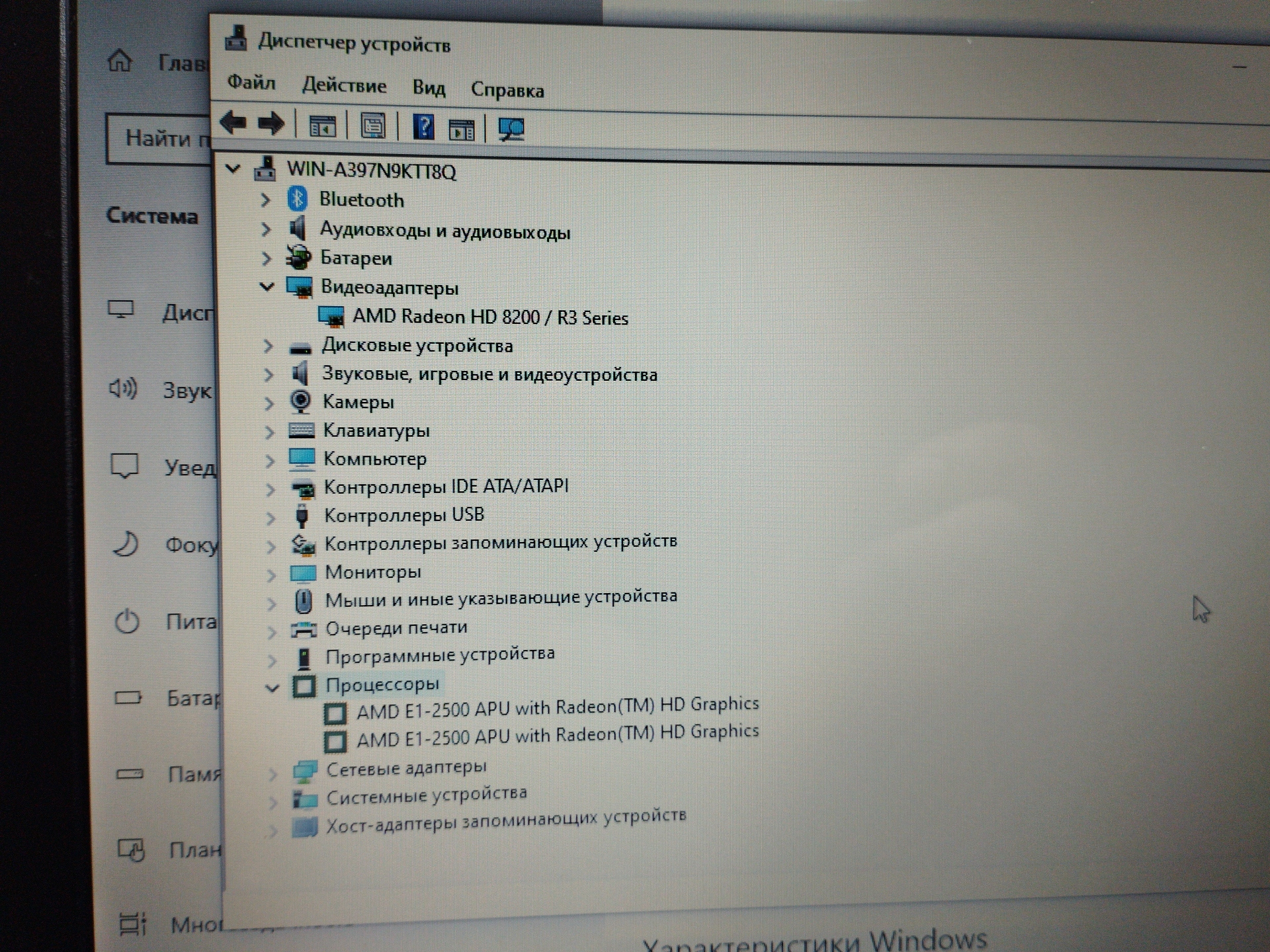The image size is (1270, 952).
Task: Open the Действие menu
Action: coord(344,85)
